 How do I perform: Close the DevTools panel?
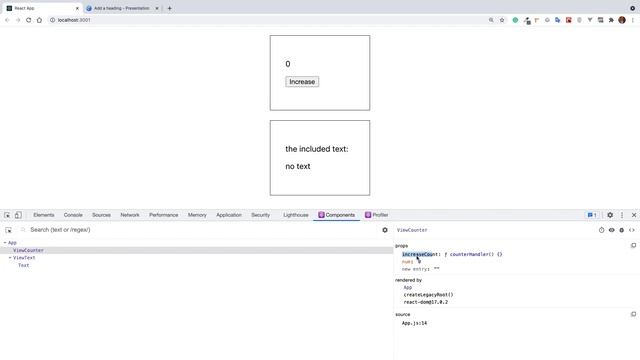click(x=634, y=215)
